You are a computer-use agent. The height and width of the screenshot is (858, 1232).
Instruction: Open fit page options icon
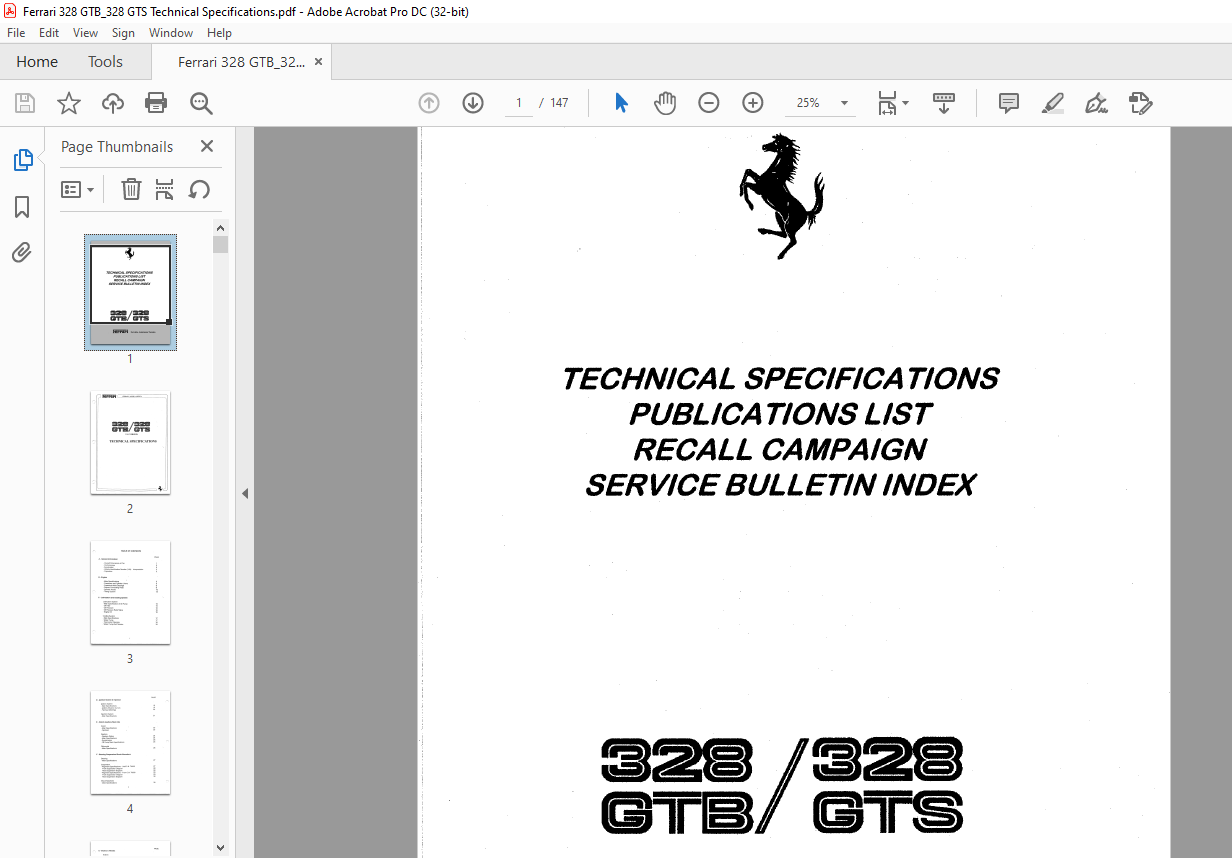(887, 103)
